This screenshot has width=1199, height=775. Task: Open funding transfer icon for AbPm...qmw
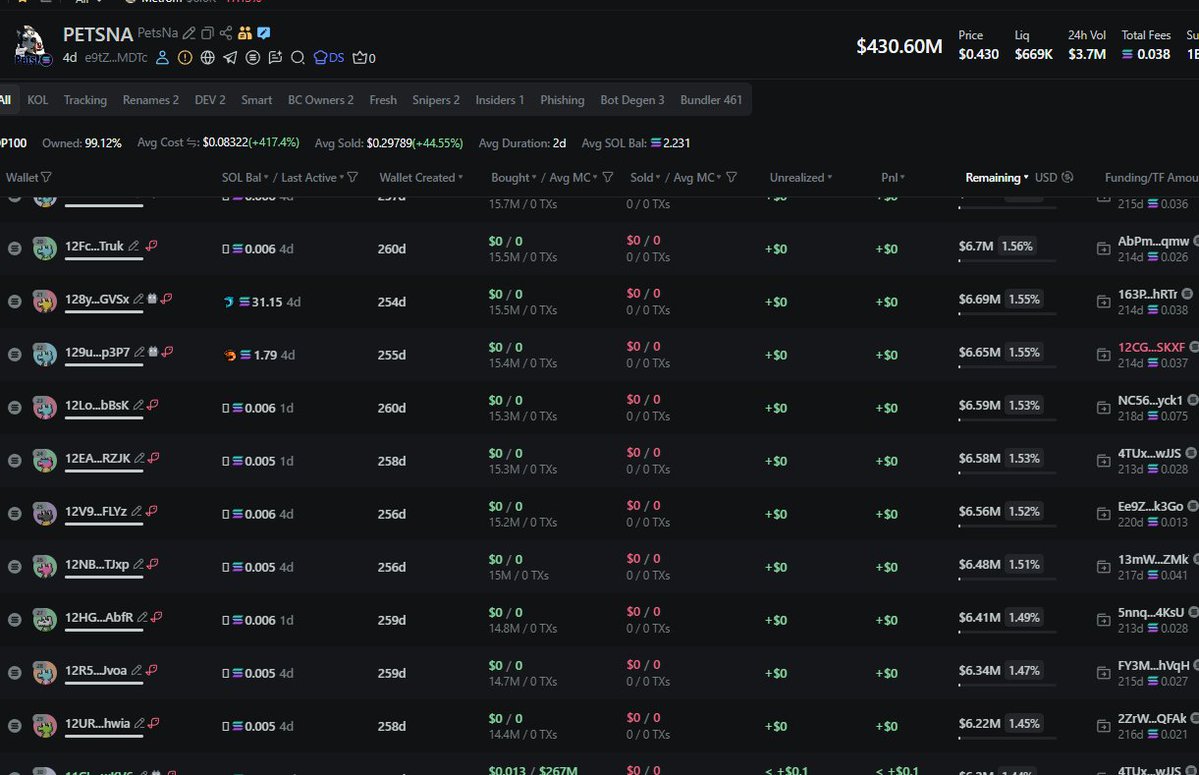(1103, 248)
